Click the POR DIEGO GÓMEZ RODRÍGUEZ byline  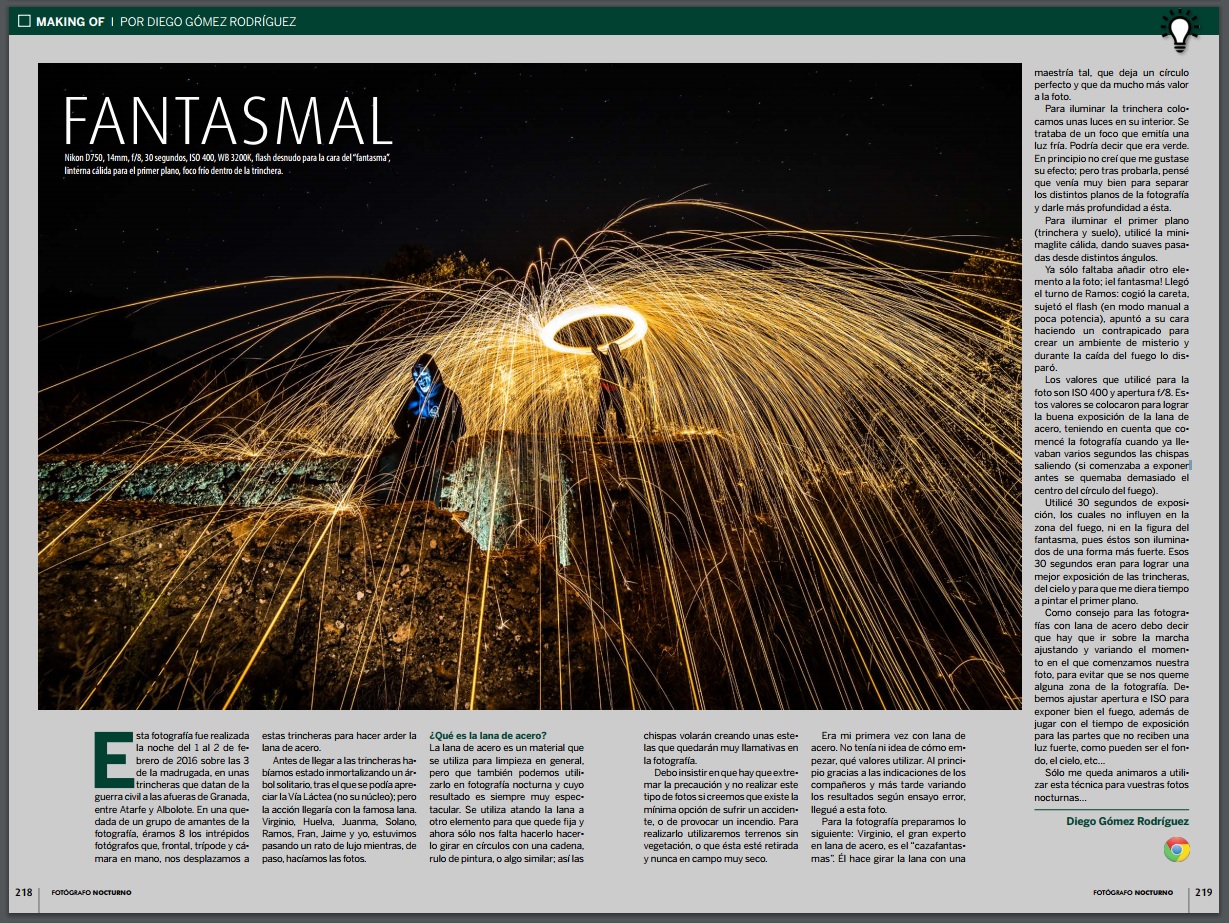click(x=208, y=21)
